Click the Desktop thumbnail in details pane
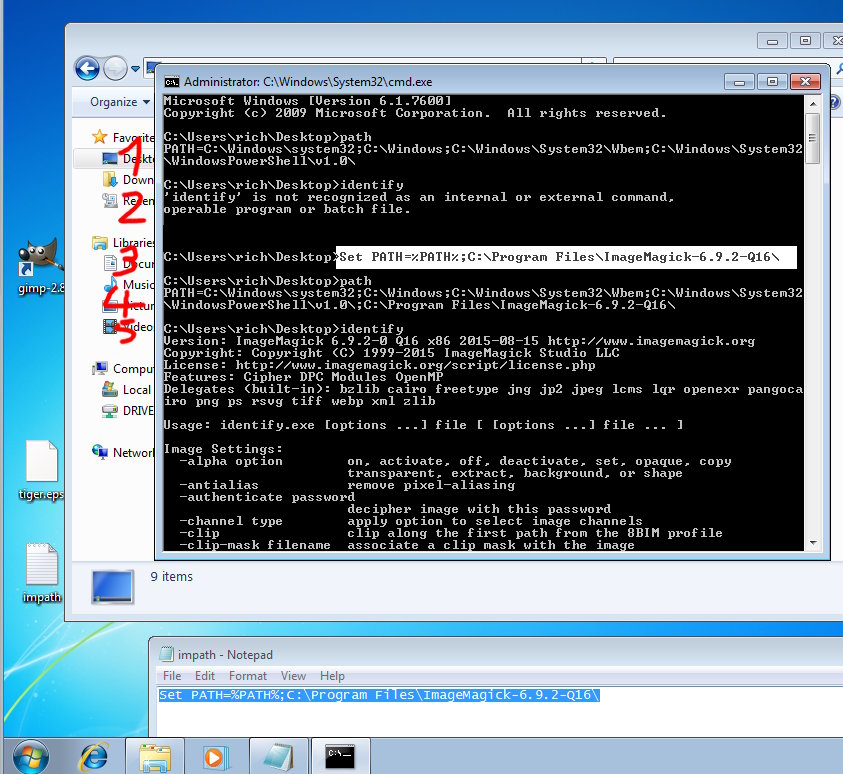843x774 pixels. tap(112, 587)
